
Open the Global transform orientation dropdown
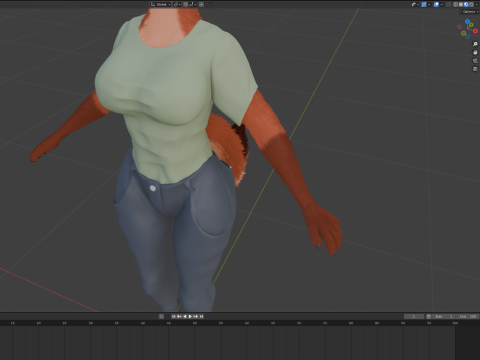click(x=160, y=4)
